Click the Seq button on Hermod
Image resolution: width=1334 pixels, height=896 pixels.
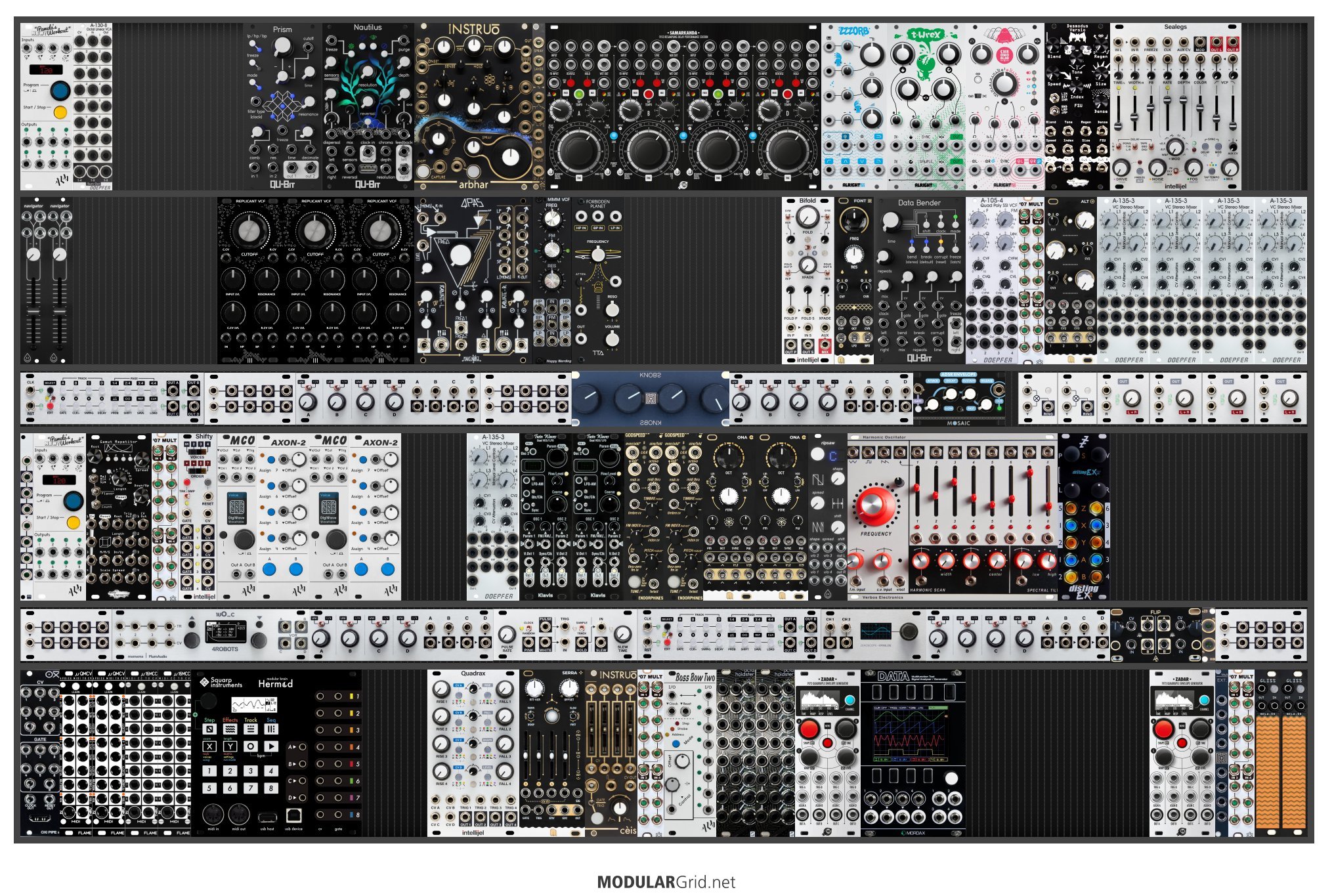pyautogui.click(x=271, y=729)
